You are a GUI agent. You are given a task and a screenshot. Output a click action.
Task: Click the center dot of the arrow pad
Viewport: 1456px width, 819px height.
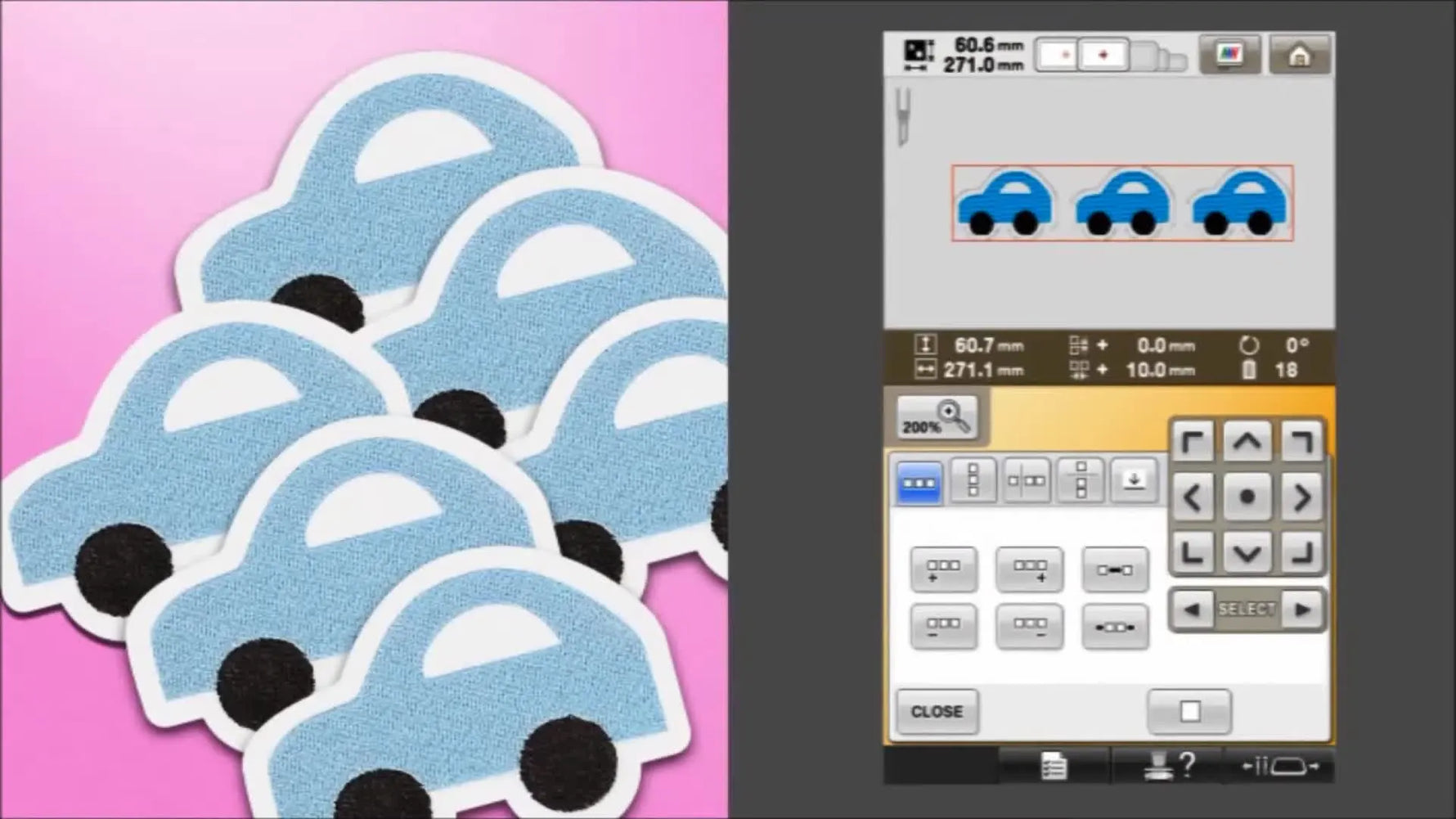(x=1247, y=498)
